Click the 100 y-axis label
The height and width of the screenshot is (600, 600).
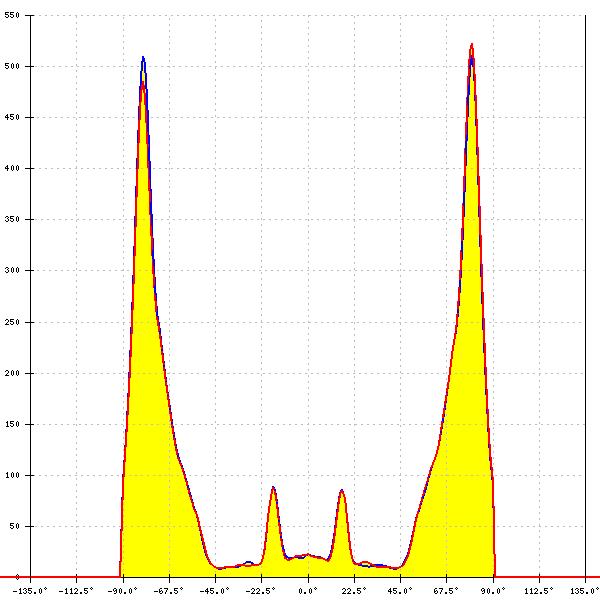[11, 475]
